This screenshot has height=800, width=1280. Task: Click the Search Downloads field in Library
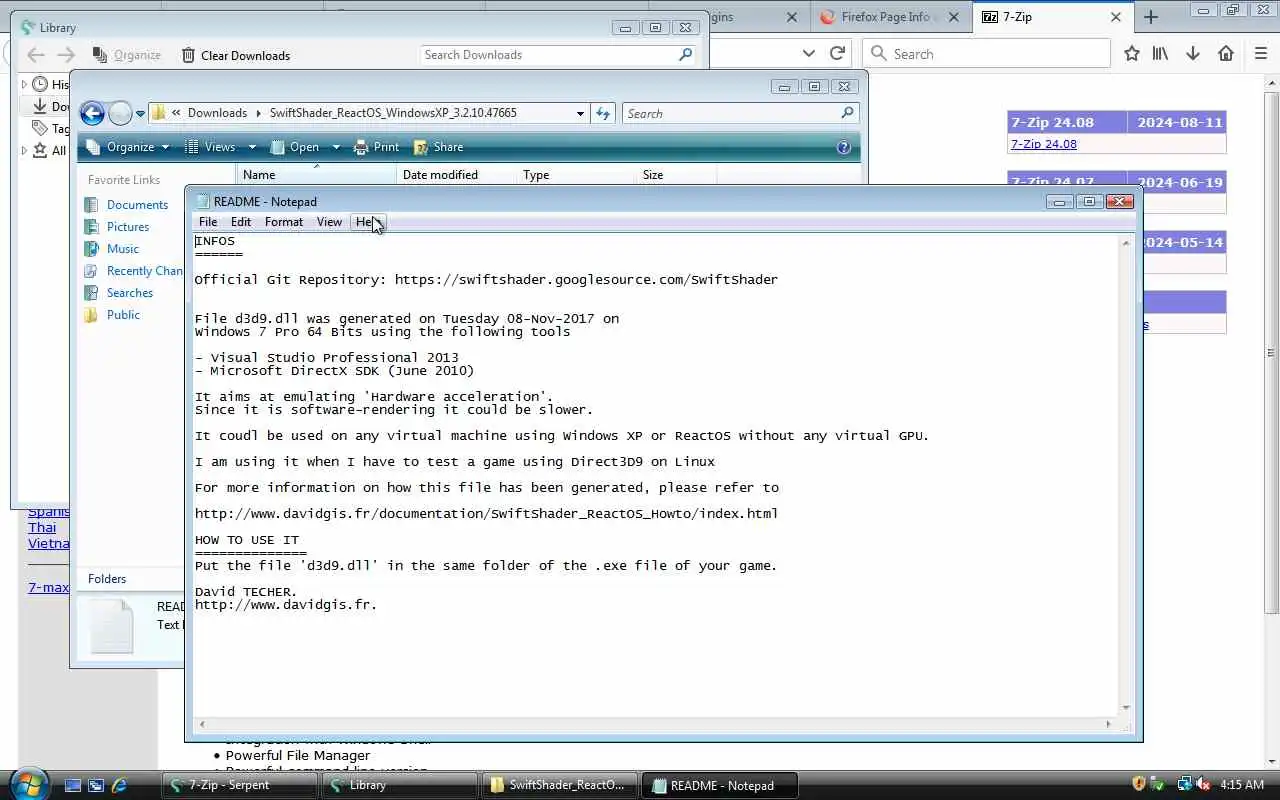click(x=559, y=55)
